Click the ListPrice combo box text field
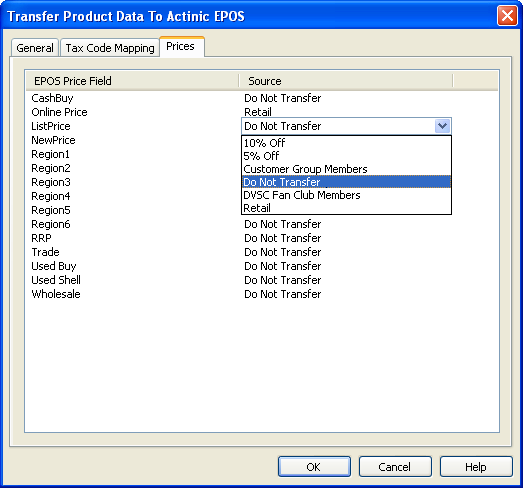Viewport: 523px width, 488px height. point(338,126)
